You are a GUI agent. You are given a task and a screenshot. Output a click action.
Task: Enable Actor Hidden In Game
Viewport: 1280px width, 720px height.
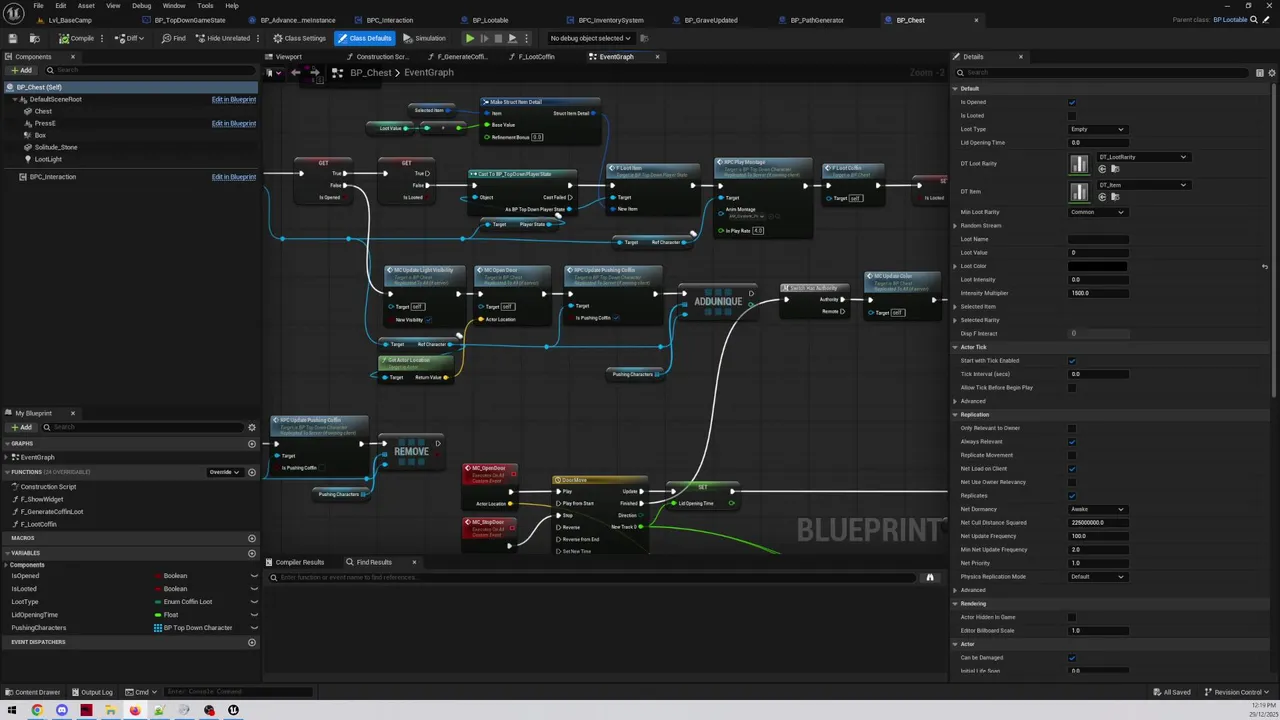tap(1072, 617)
